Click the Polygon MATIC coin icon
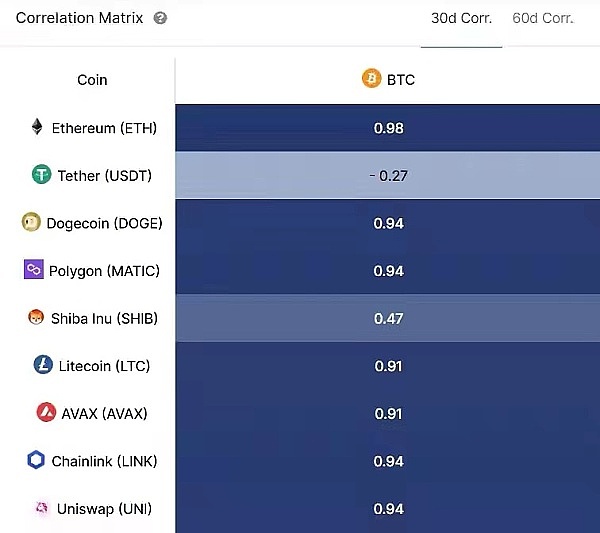600x533 pixels. pyautogui.click(x=33, y=270)
